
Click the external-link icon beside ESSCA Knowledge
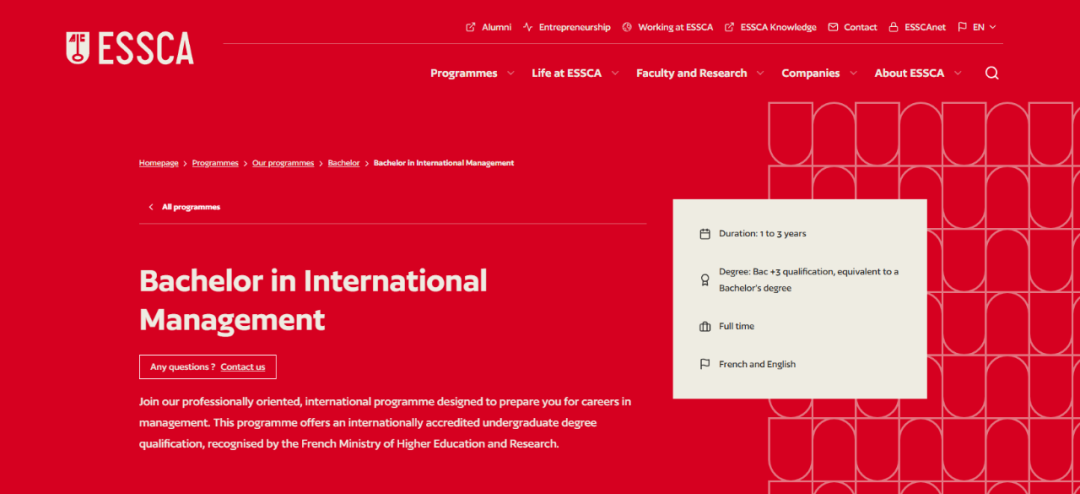729,28
